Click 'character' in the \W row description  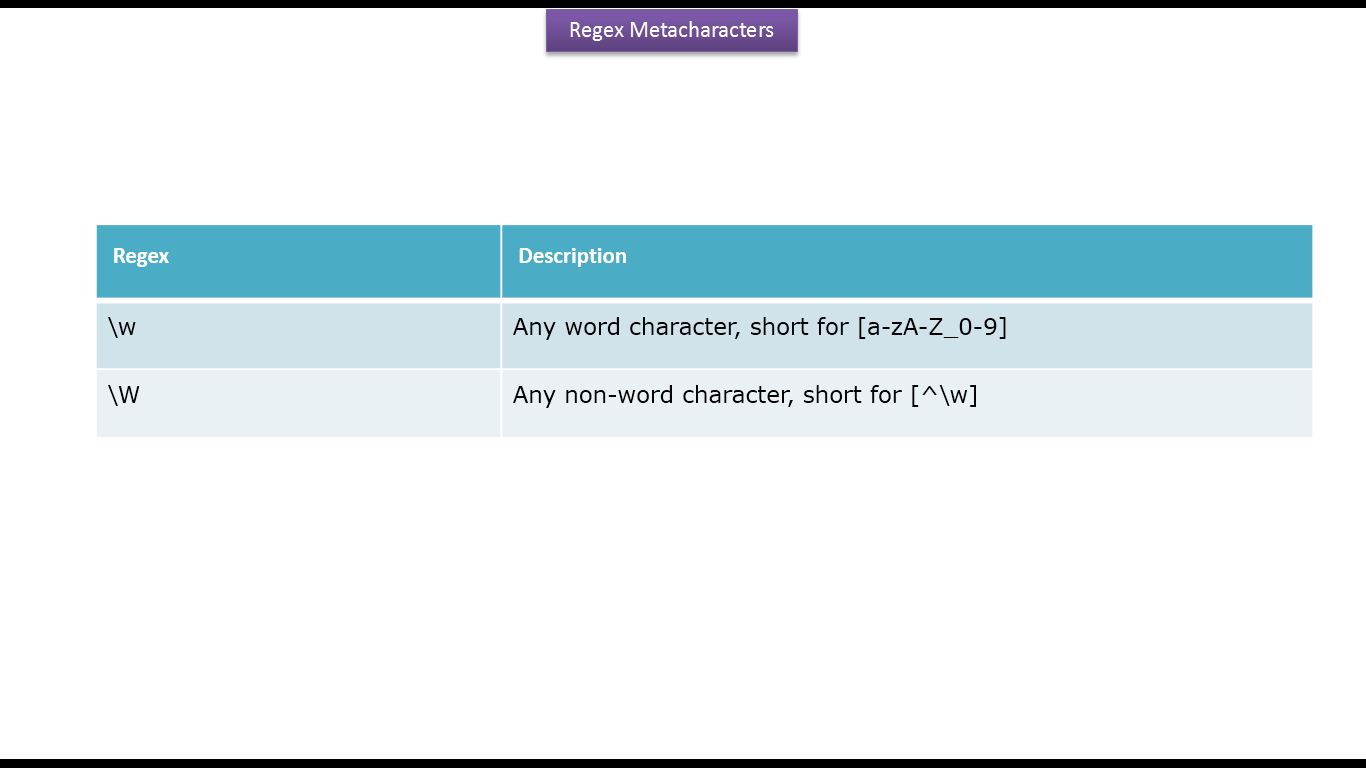click(x=735, y=395)
